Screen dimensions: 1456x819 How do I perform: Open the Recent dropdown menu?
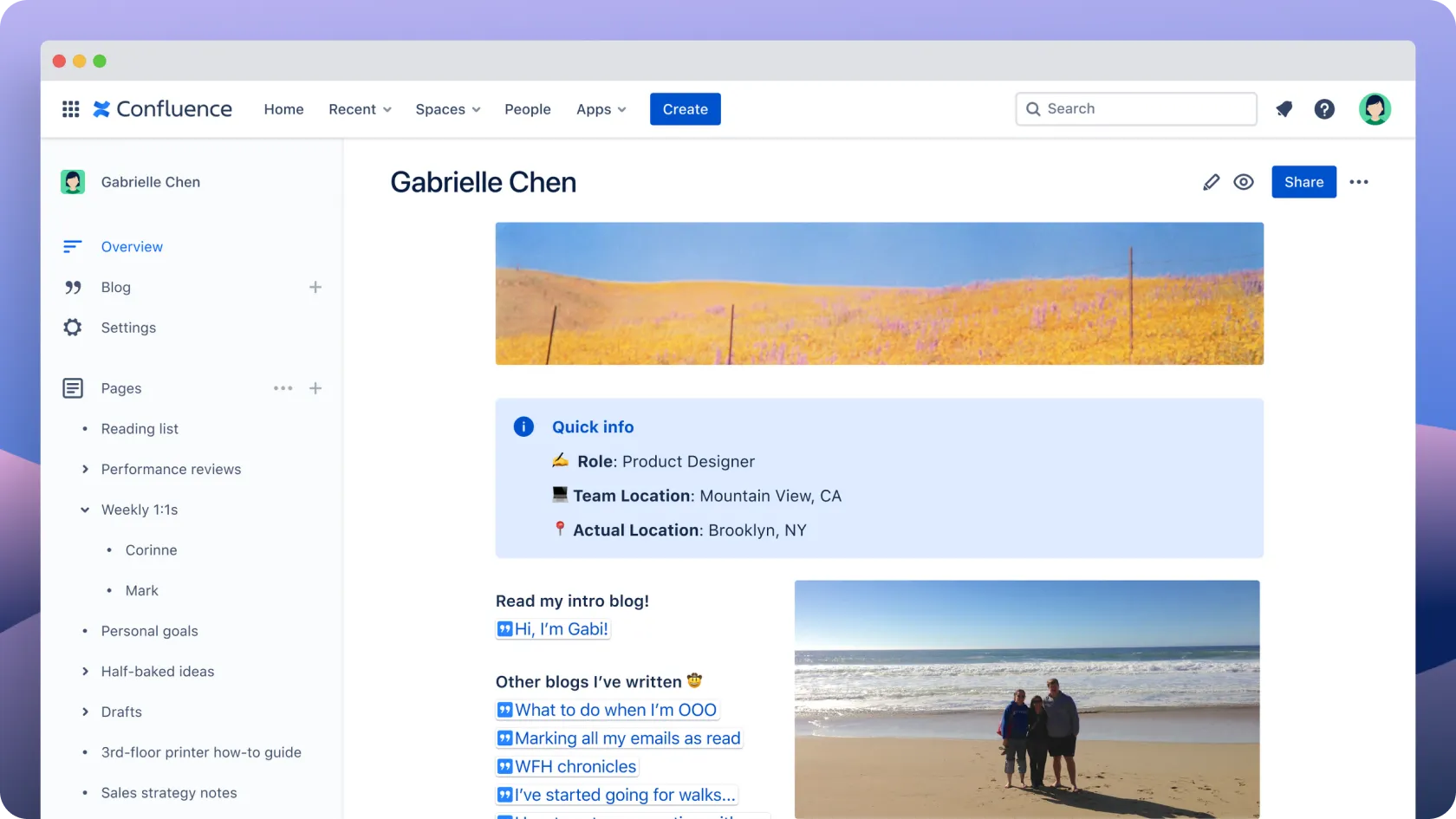click(x=360, y=109)
